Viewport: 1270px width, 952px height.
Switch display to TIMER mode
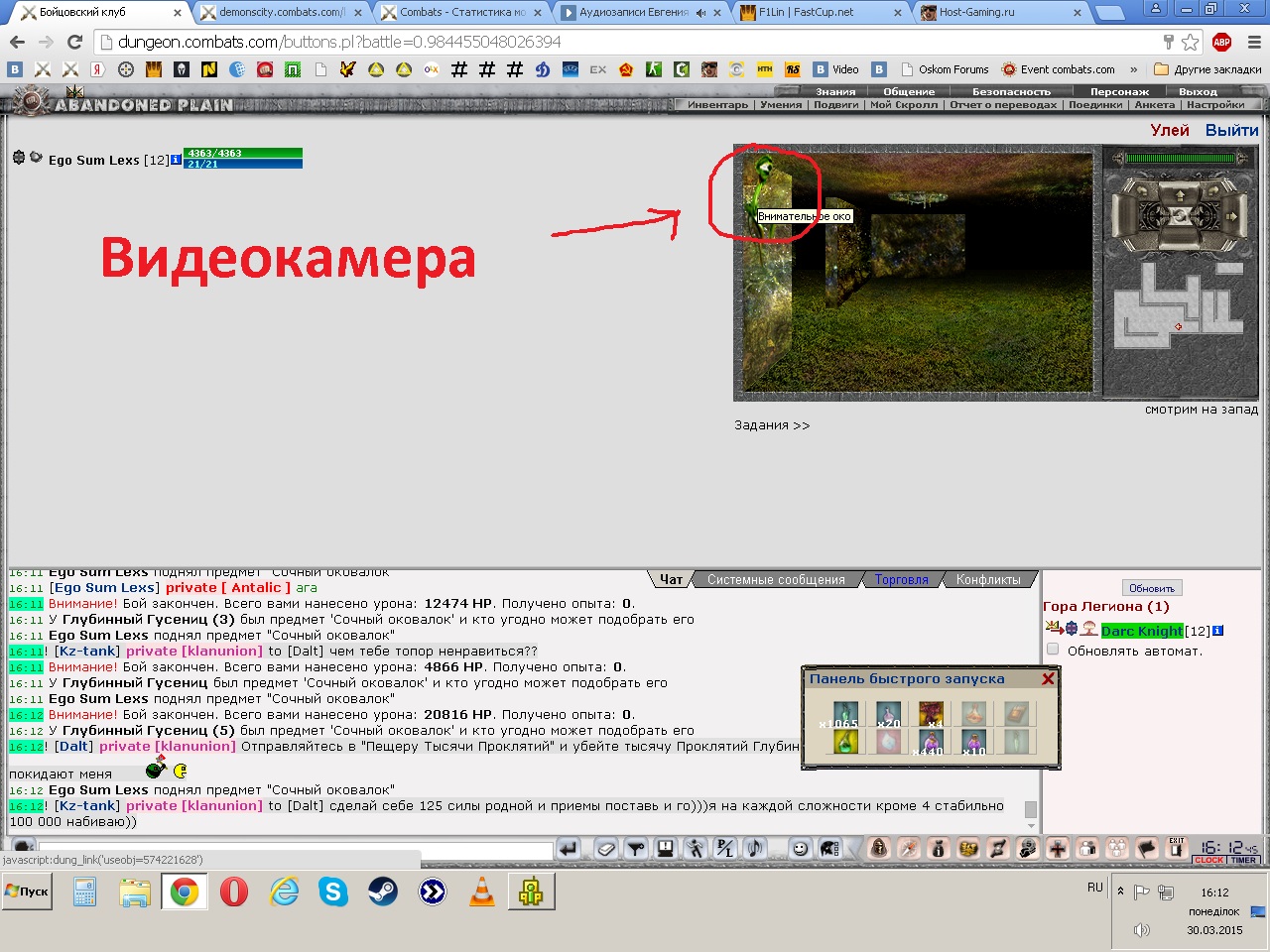tap(1244, 860)
